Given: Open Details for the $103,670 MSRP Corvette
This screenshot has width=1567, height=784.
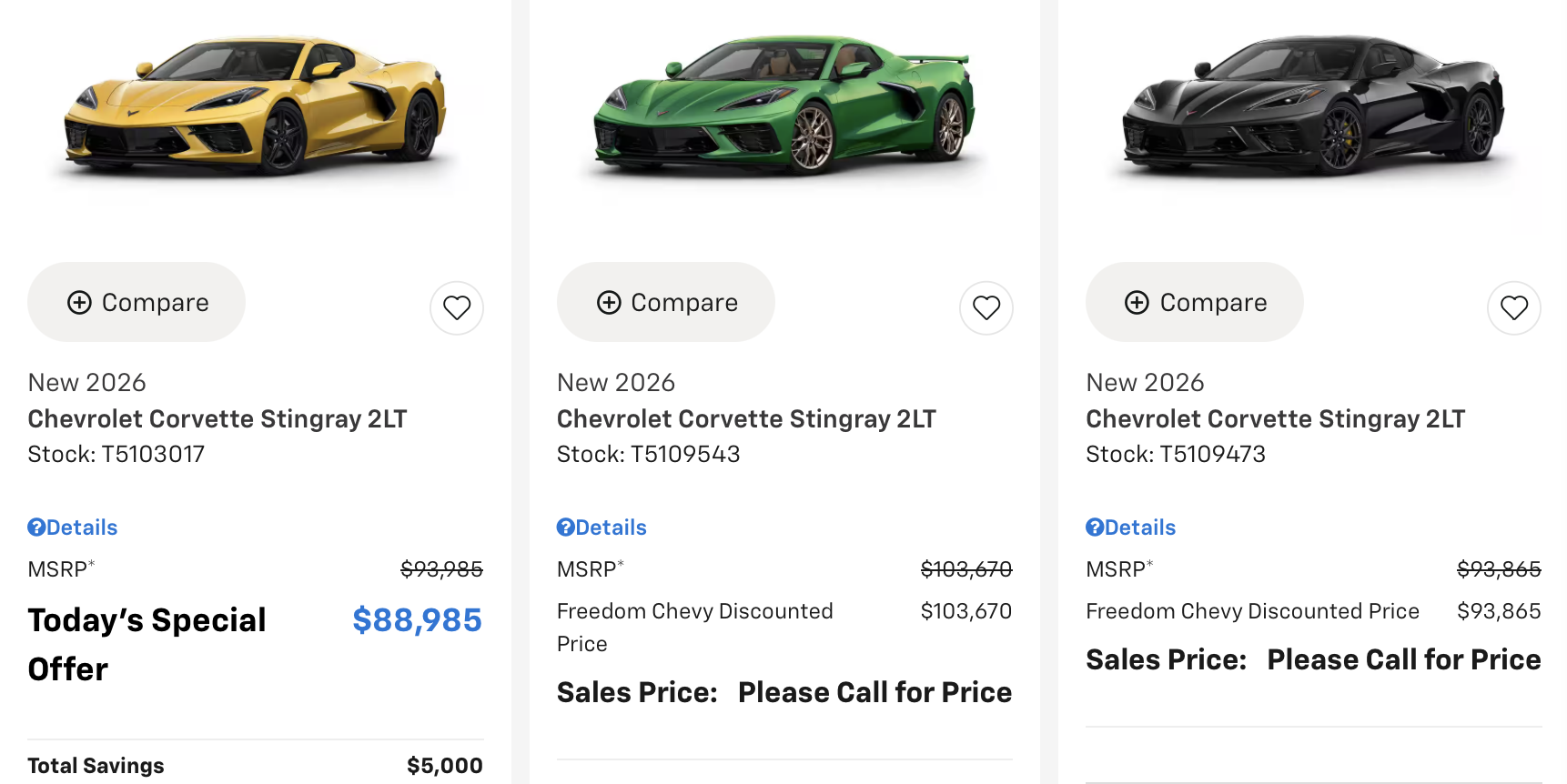Looking at the screenshot, I should (x=602, y=528).
